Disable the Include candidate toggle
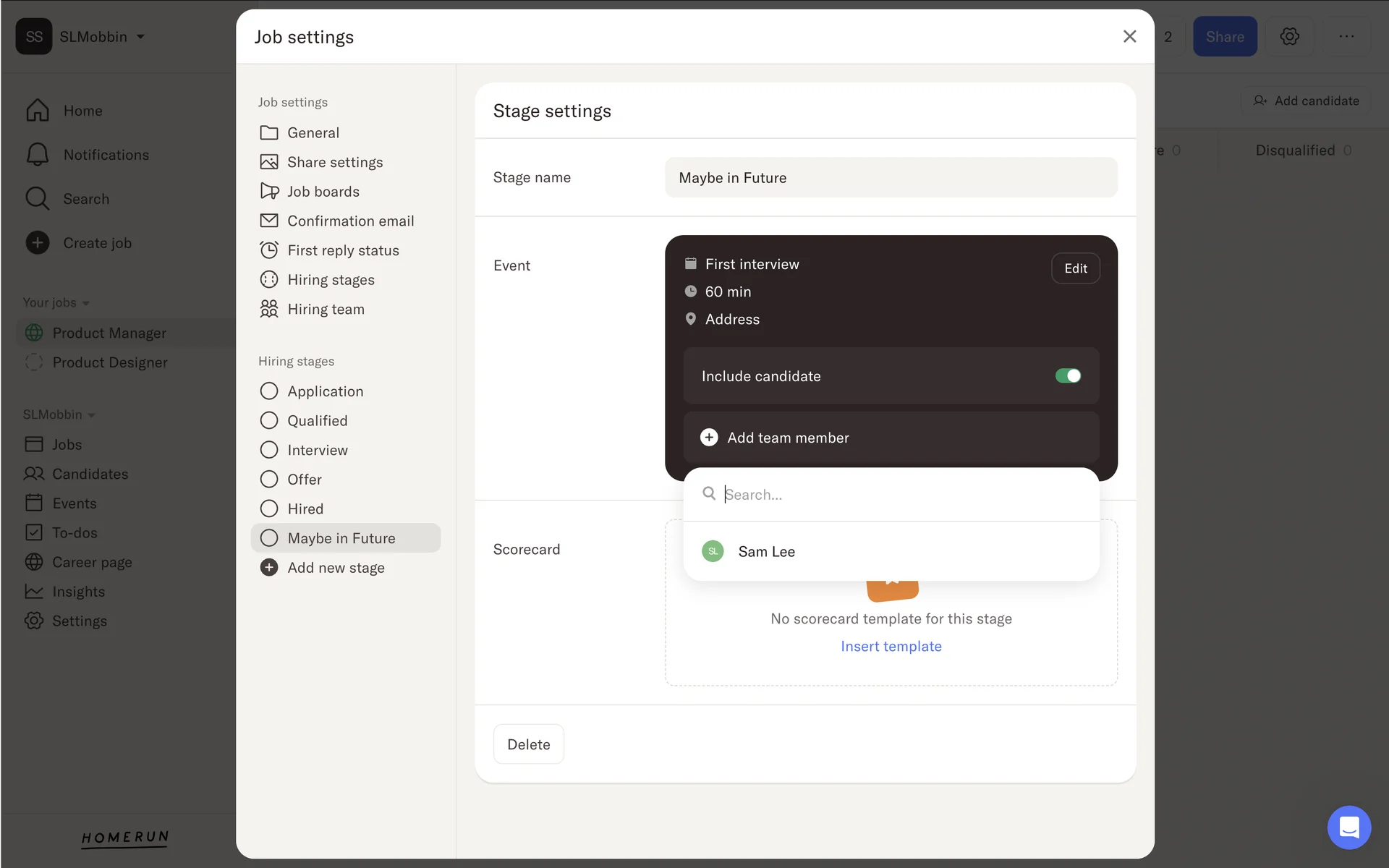Screen dimensions: 1389x868 click(x=1068, y=376)
